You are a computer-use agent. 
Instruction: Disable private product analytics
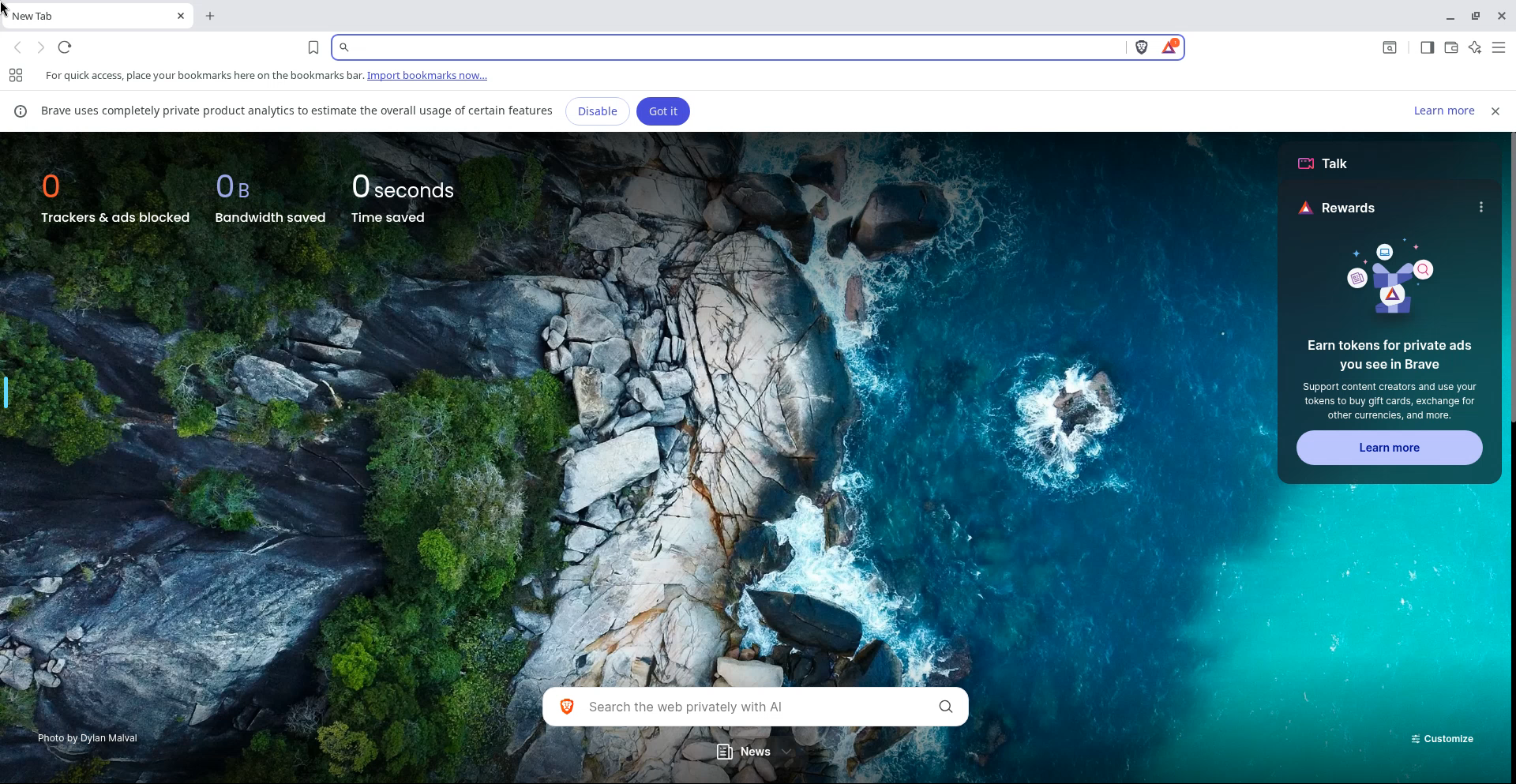[x=597, y=111]
